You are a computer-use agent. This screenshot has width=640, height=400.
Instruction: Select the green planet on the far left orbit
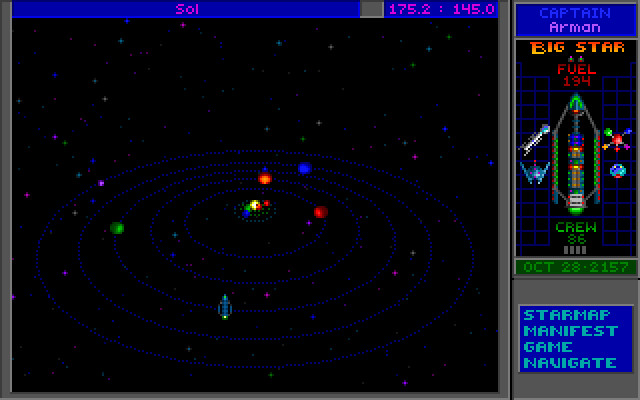[117, 228]
